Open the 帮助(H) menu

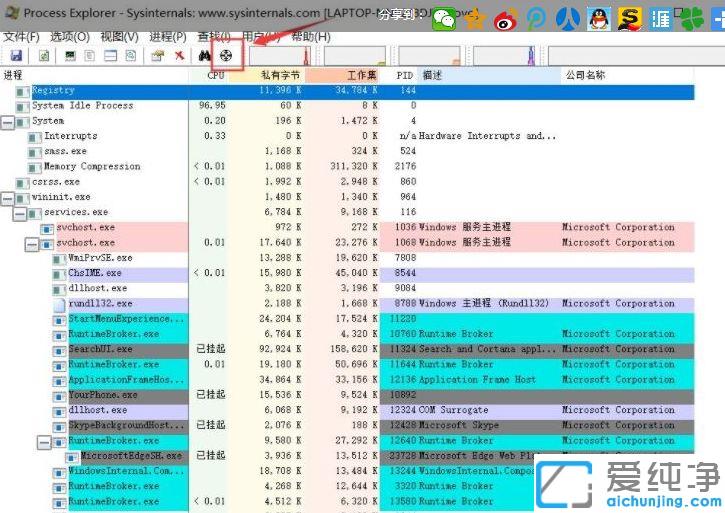(x=311, y=37)
